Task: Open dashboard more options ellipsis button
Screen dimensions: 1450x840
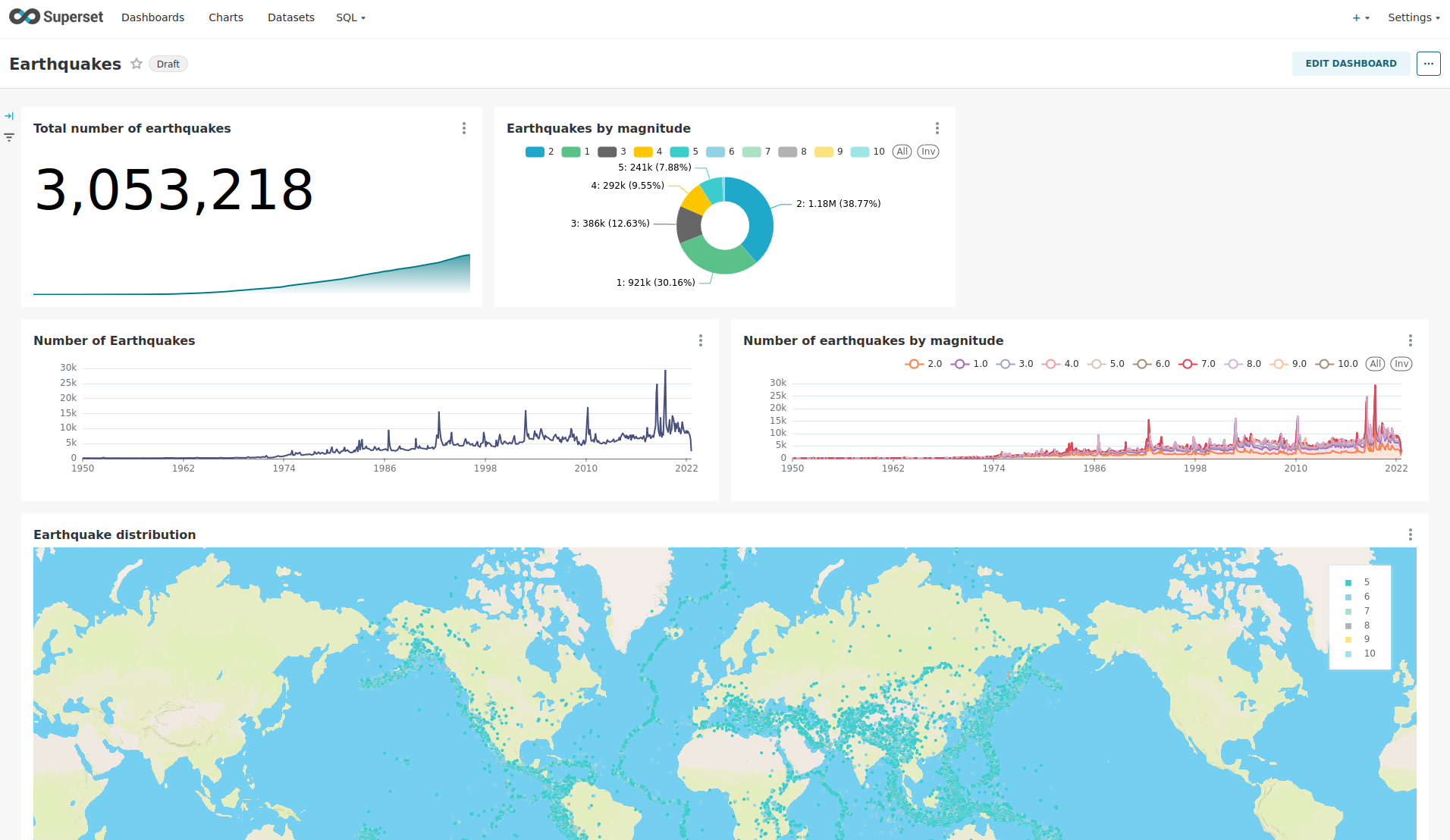Action: (x=1428, y=64)
